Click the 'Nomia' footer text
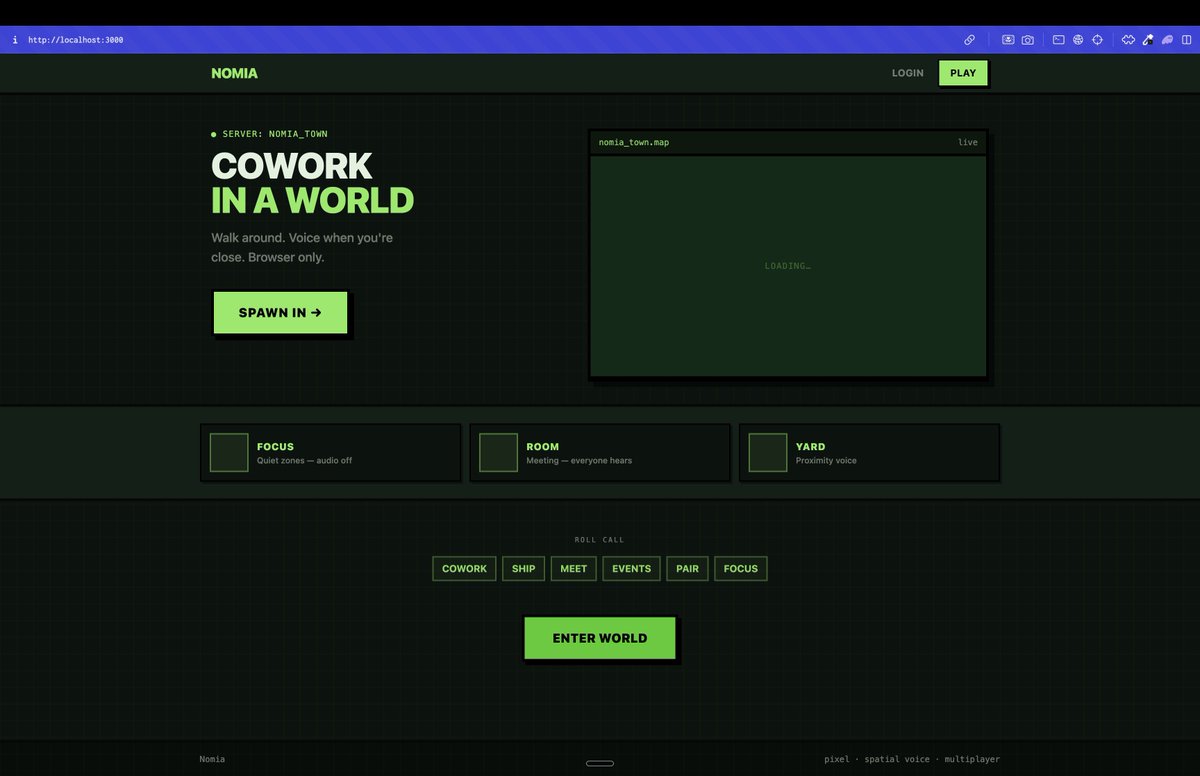This screenshot has width=1200, height=776. pos(212,759)
